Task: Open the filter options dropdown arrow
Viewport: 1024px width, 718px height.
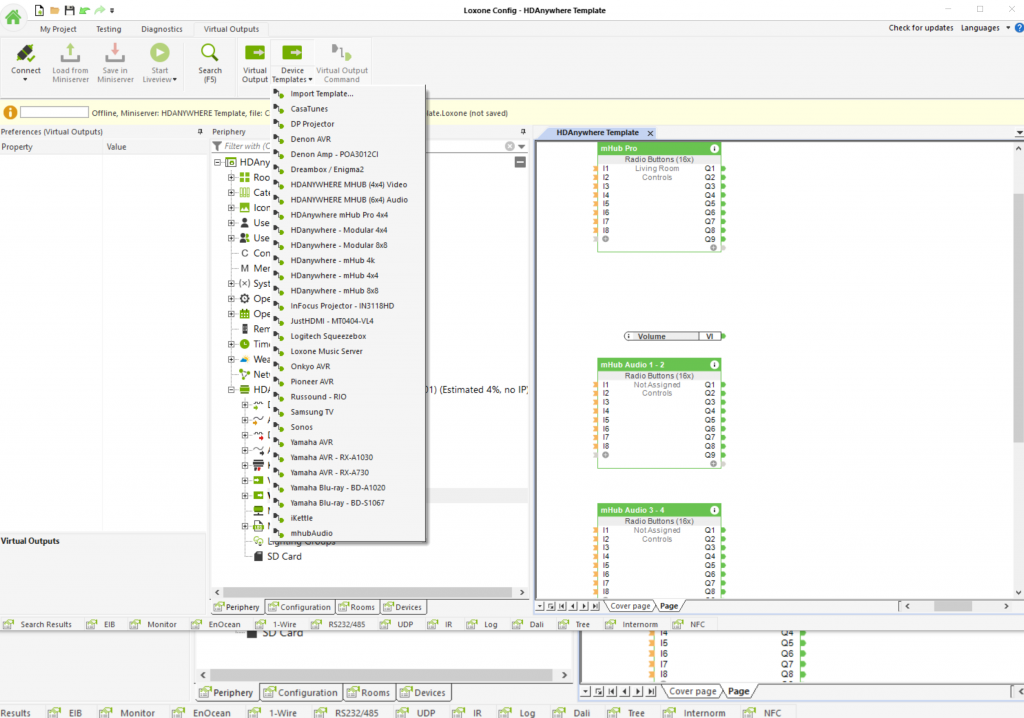Action: point(522,146)
